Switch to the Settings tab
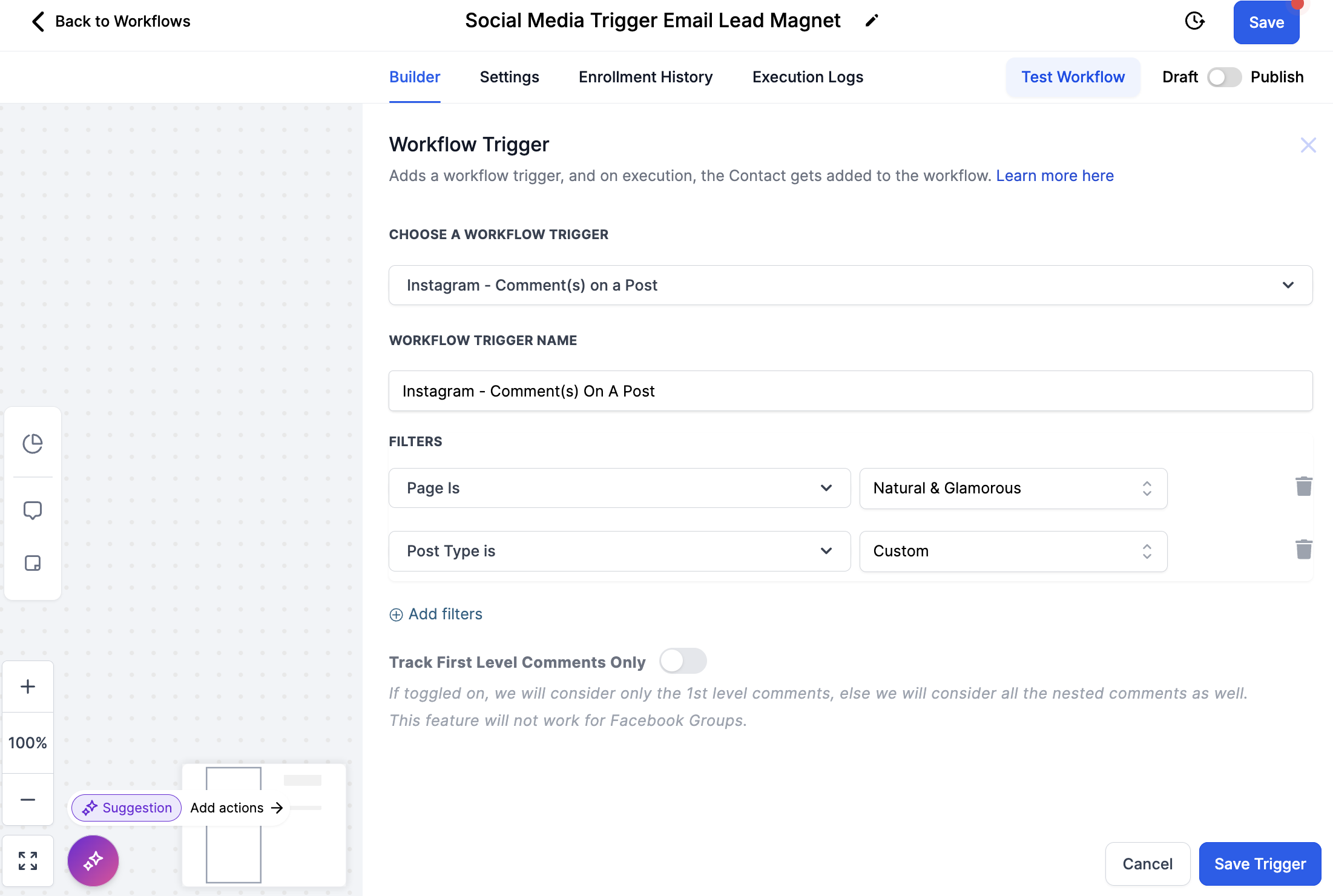Screen dimensions: 1333x896 click(x=509, y=77)
